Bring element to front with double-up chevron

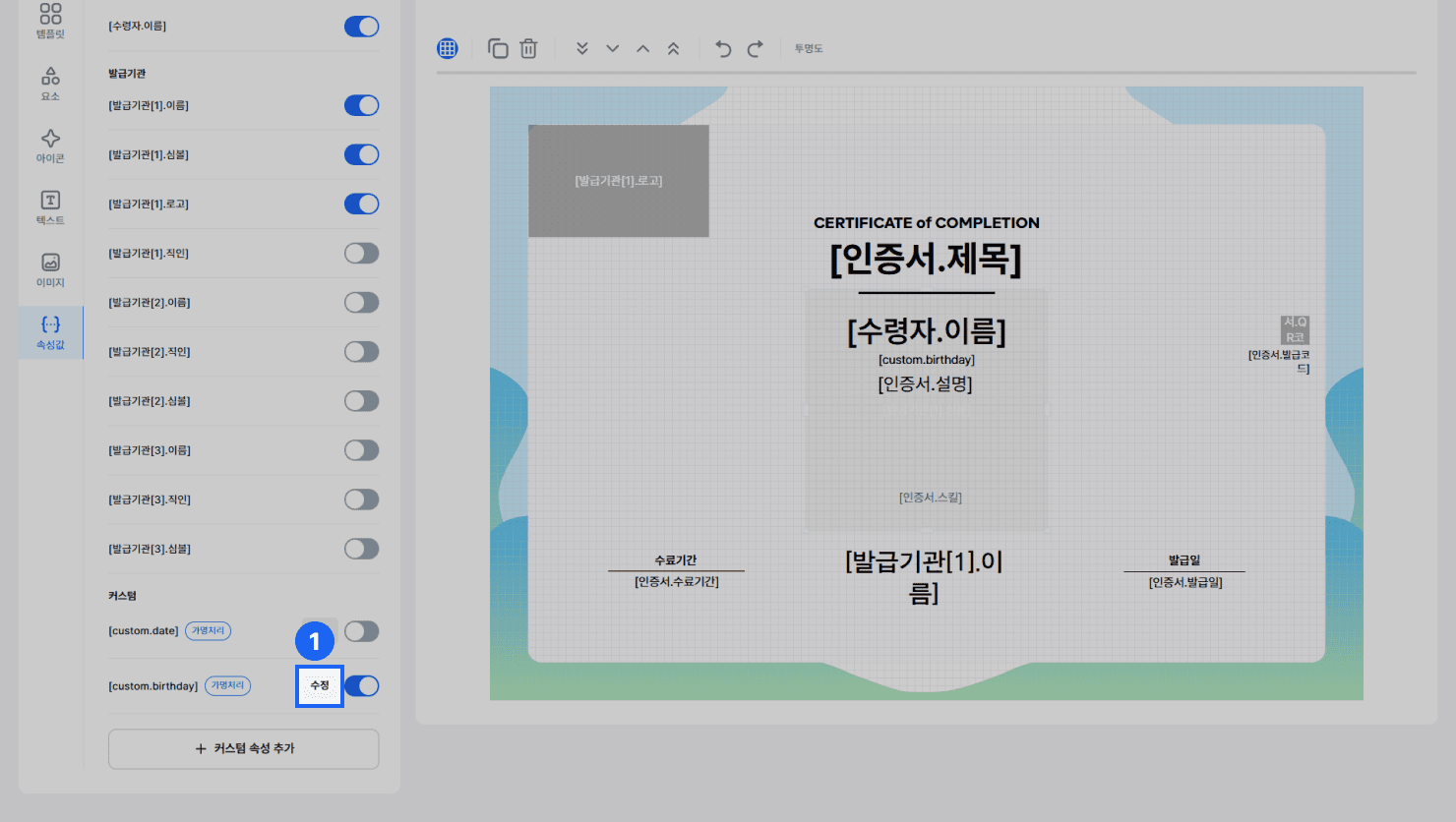point(673,48)
